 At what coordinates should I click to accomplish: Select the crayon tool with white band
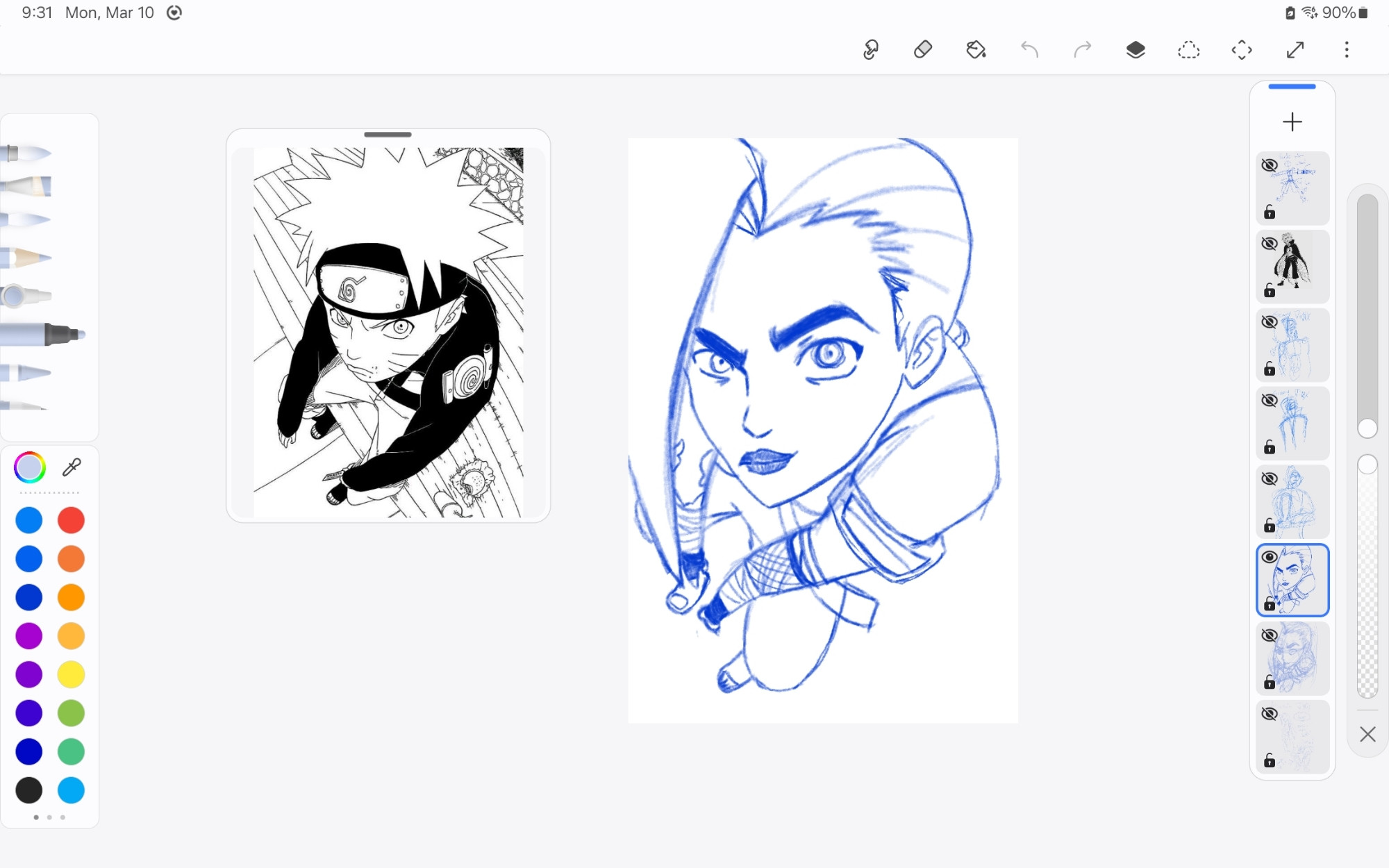pyautogui.click(x=26, y=373)
